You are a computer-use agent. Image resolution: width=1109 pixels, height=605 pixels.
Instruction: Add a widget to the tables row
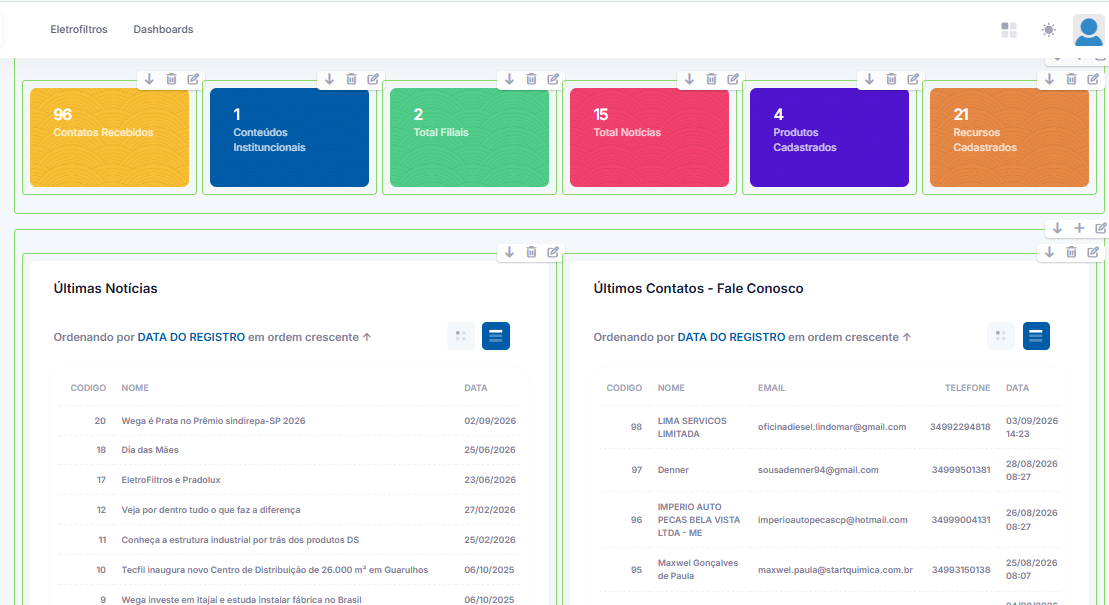pyautogui.click(x=1079, y=229)
